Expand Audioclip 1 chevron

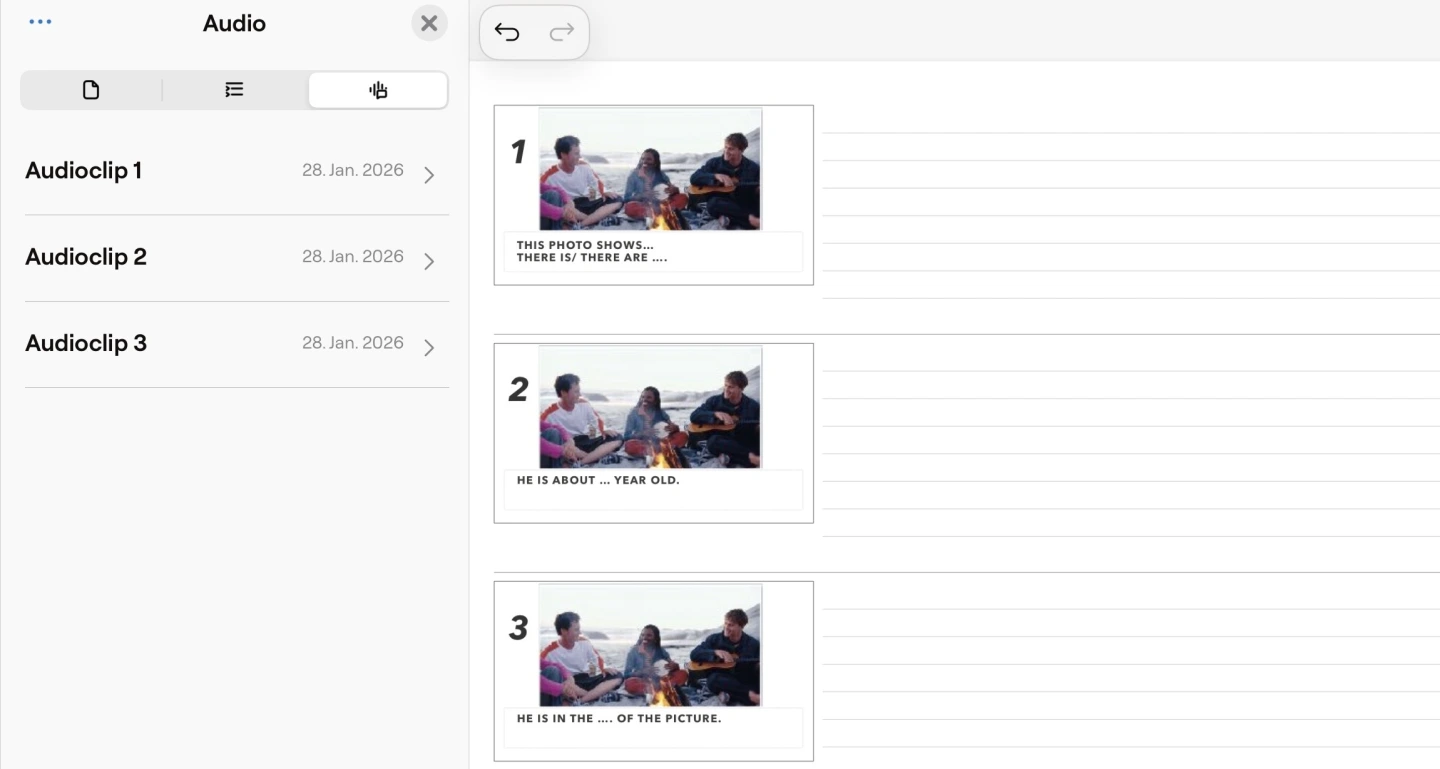click(429, 175)
